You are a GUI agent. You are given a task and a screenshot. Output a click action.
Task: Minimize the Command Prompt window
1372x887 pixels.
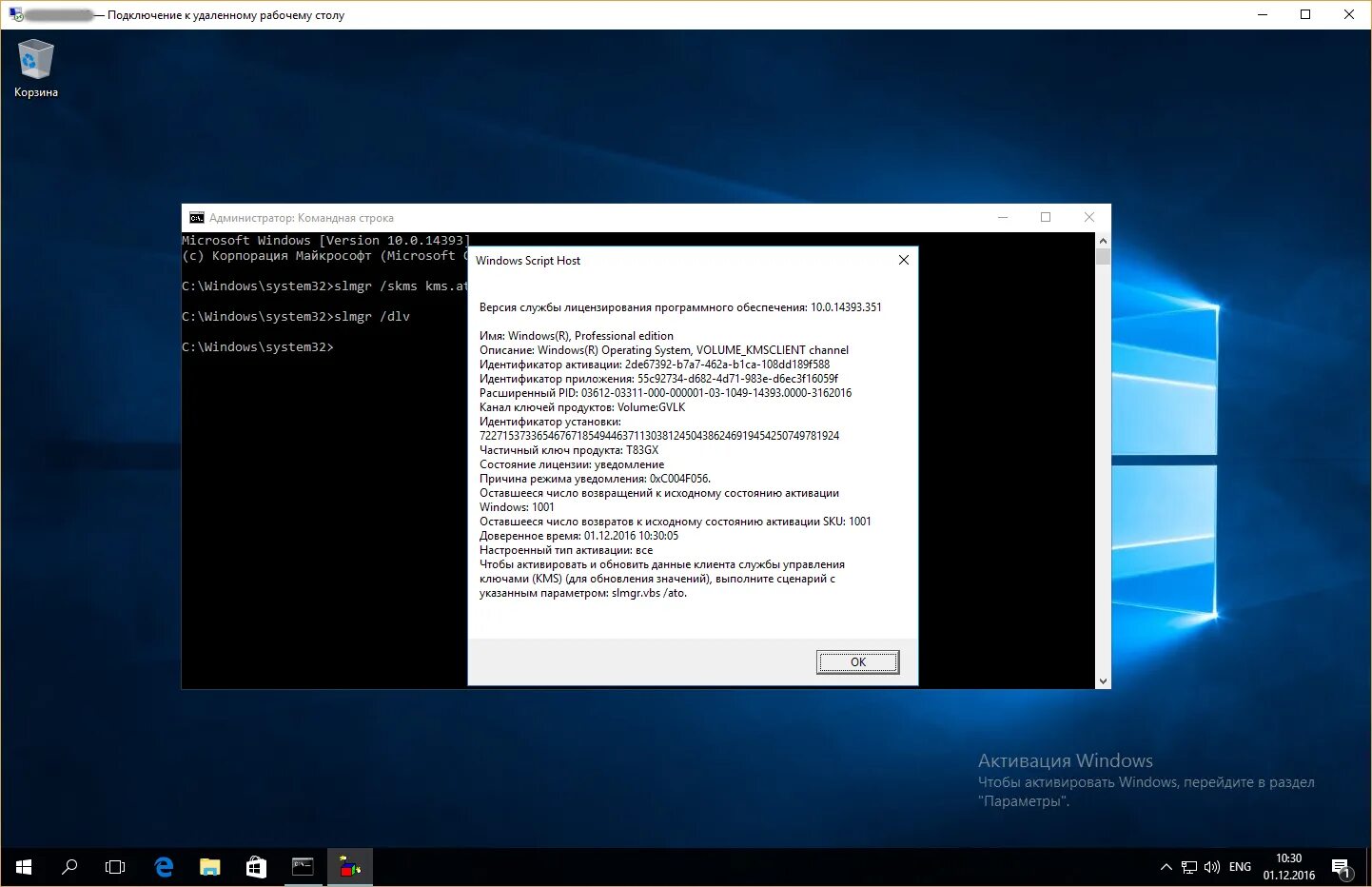click(1002, 218)
